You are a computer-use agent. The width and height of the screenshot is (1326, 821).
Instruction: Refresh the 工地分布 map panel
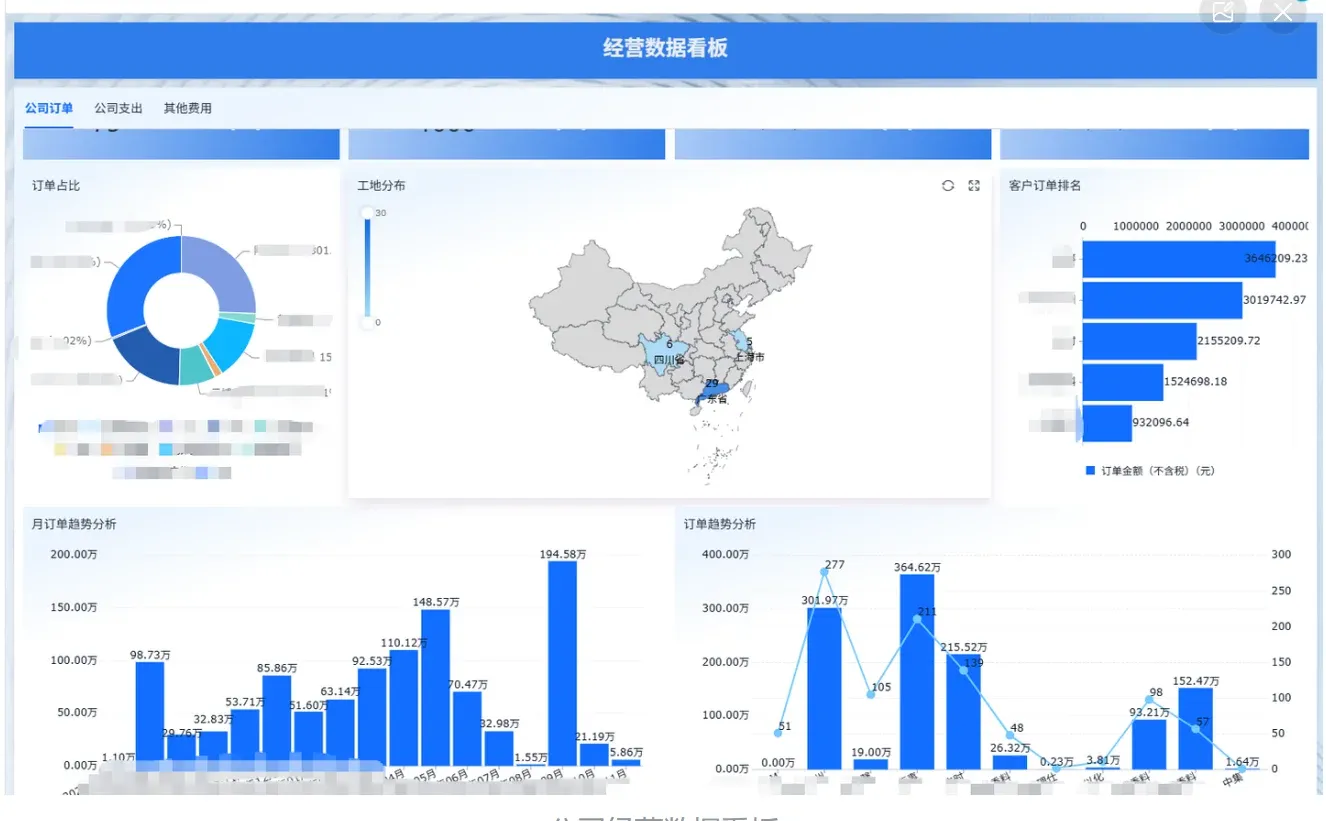948,186
